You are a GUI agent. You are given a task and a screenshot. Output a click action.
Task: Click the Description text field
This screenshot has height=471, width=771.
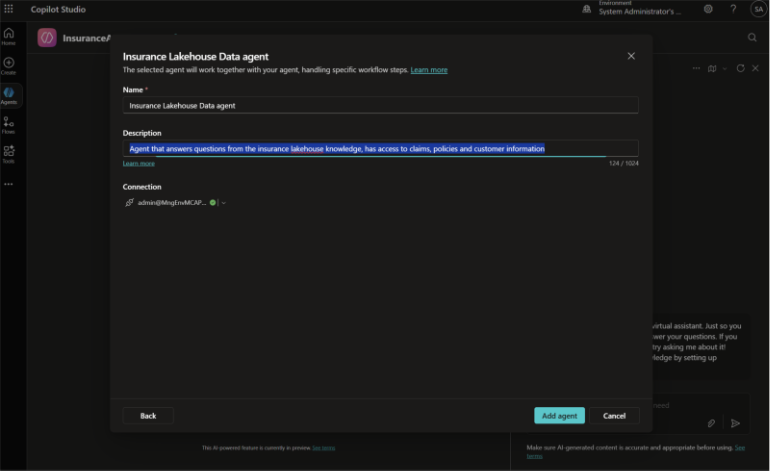[x=381, y=148]
